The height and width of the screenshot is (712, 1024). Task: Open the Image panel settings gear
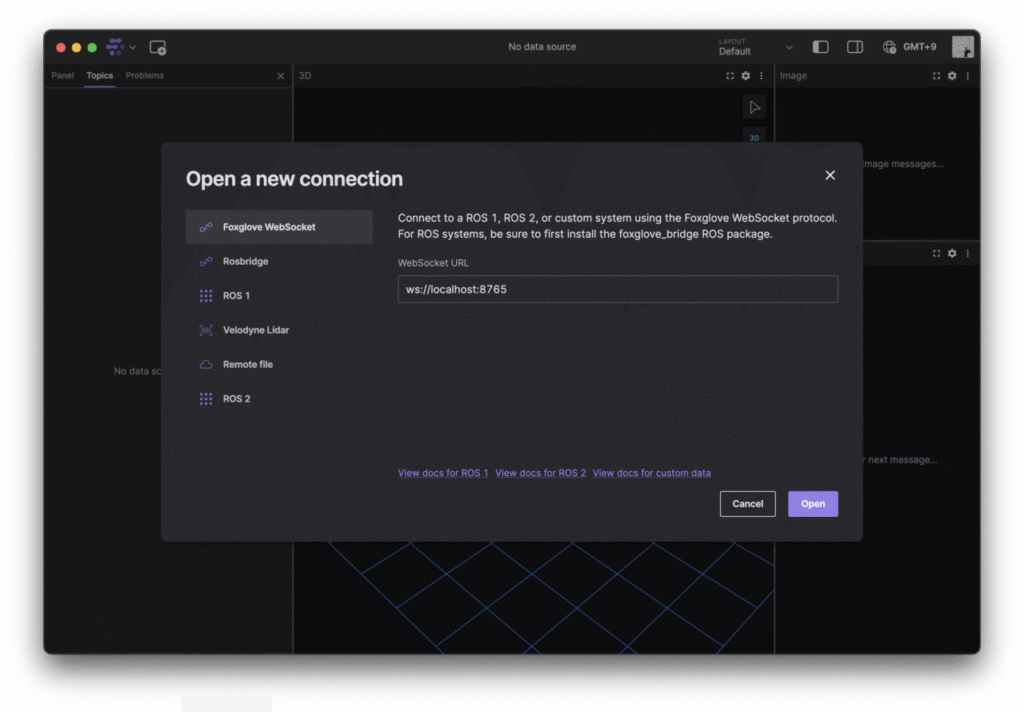coord(952,76)
